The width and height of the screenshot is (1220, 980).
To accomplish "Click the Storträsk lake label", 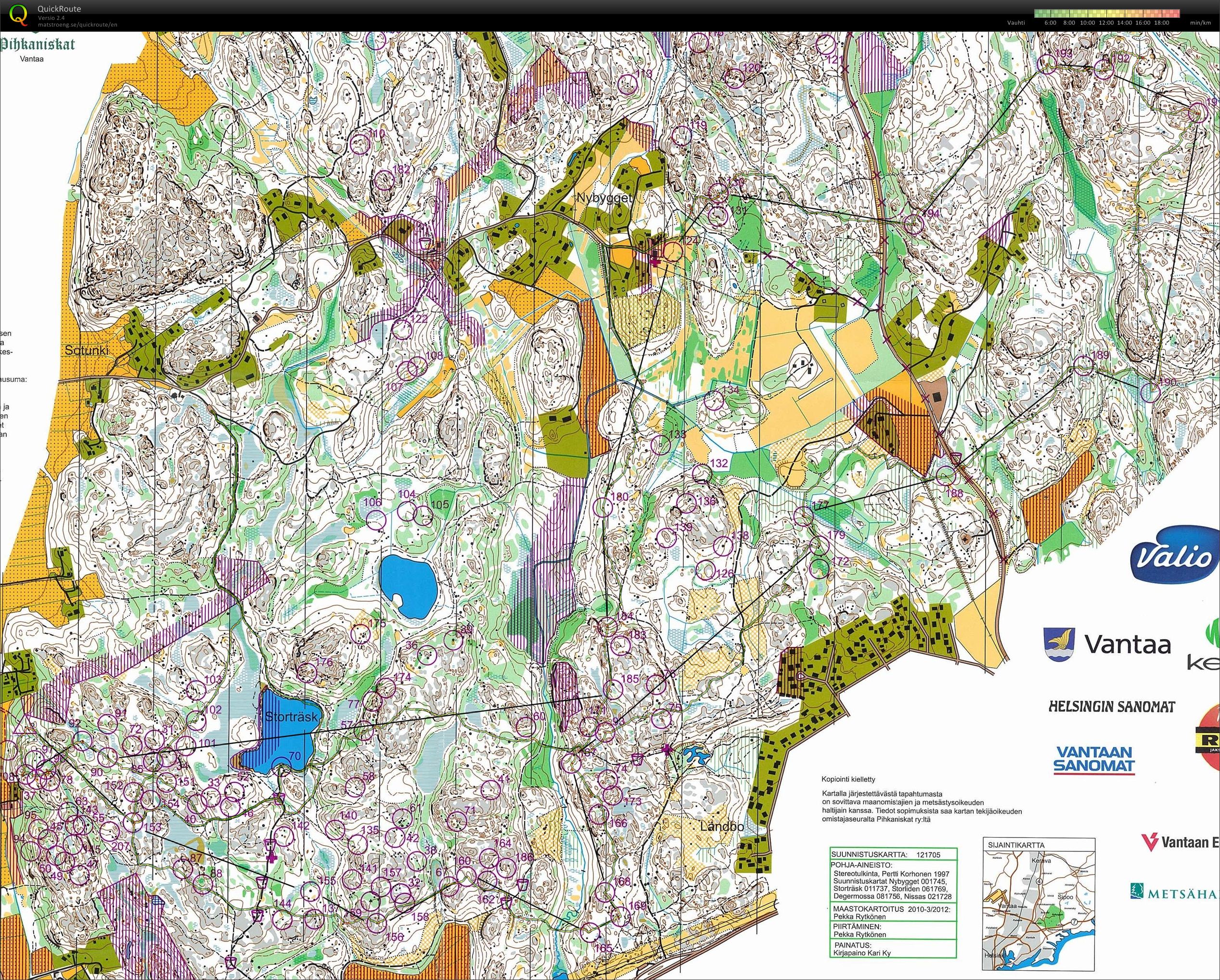I will [292, 716].
